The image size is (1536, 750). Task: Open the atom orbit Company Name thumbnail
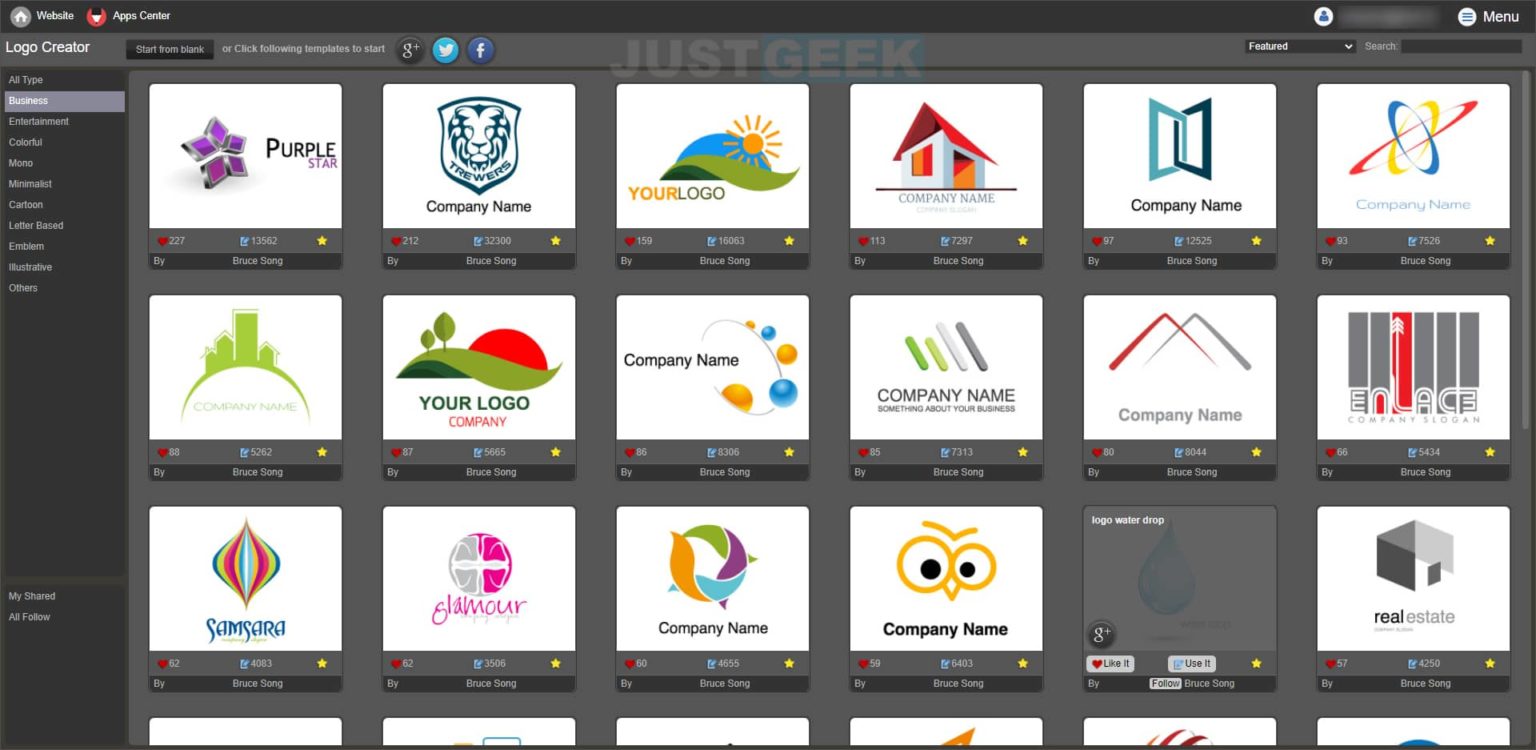pyautogui.click(x=1413, y=156)
